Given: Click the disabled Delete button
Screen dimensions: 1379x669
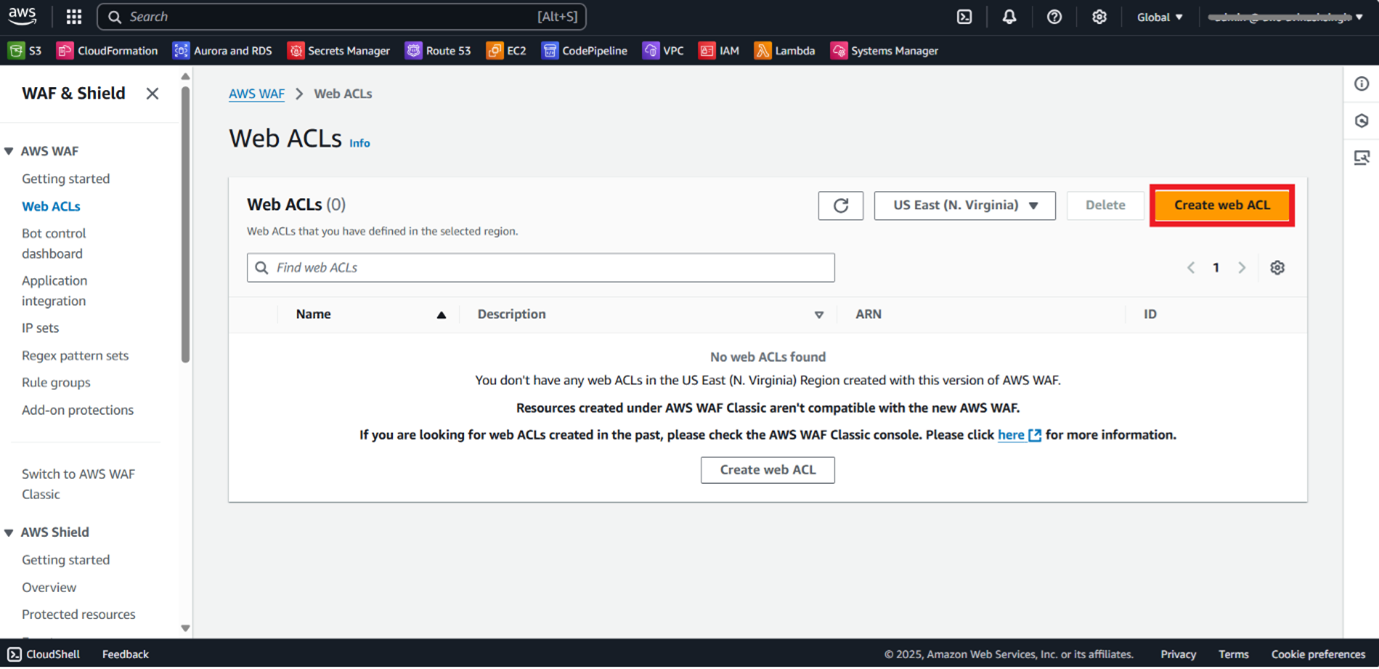Looking at the screenshot, I should point(1105,205).
